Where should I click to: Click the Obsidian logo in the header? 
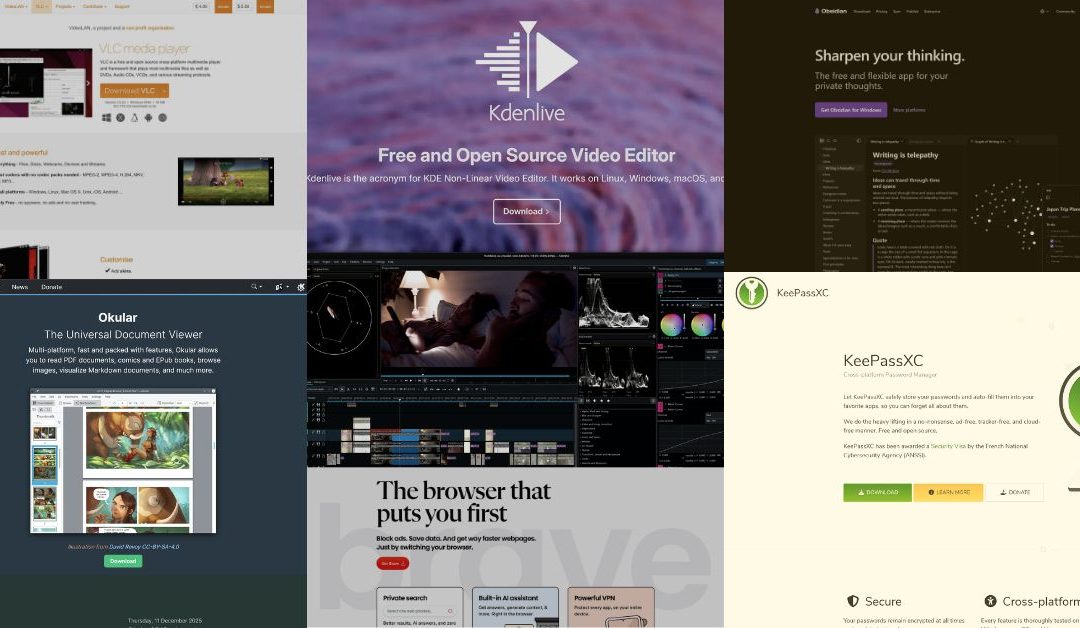tap(831, 11)
